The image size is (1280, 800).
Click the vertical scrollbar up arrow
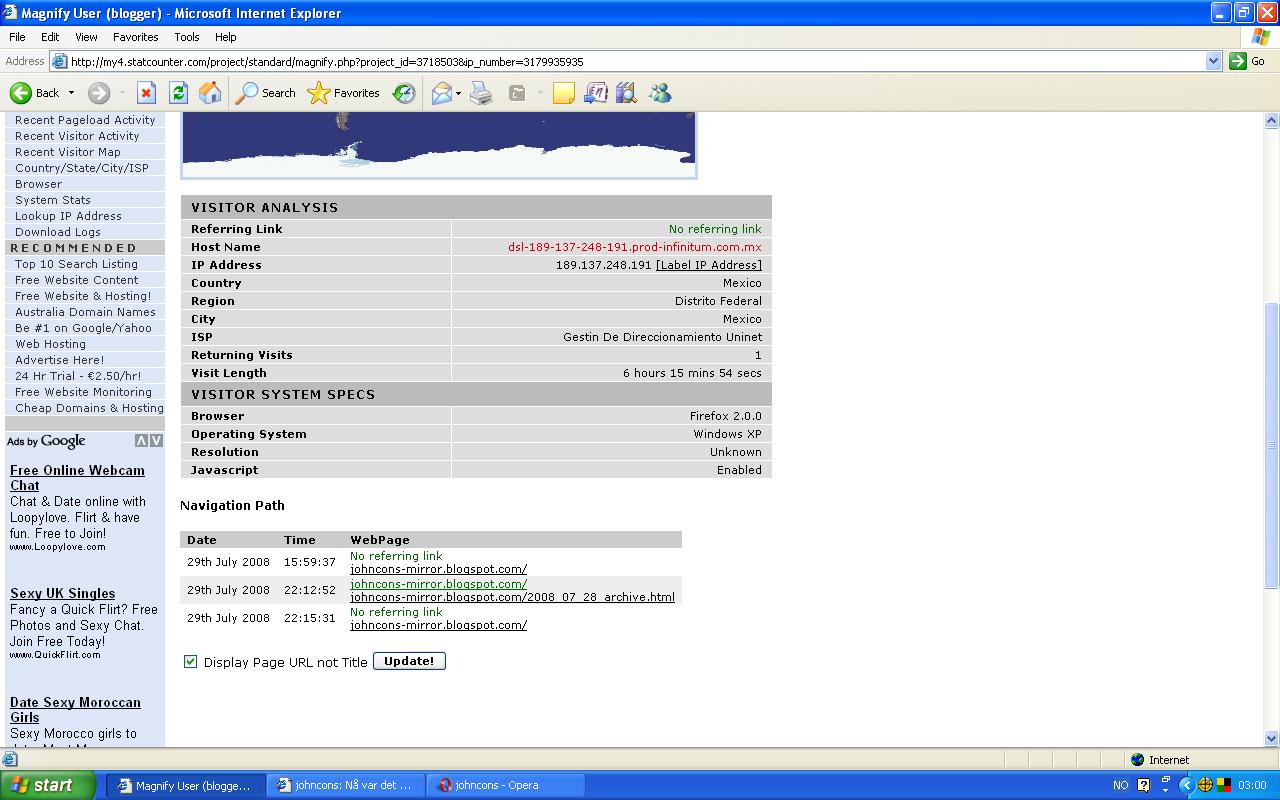pyautogui.click(x=1272, y=121)
